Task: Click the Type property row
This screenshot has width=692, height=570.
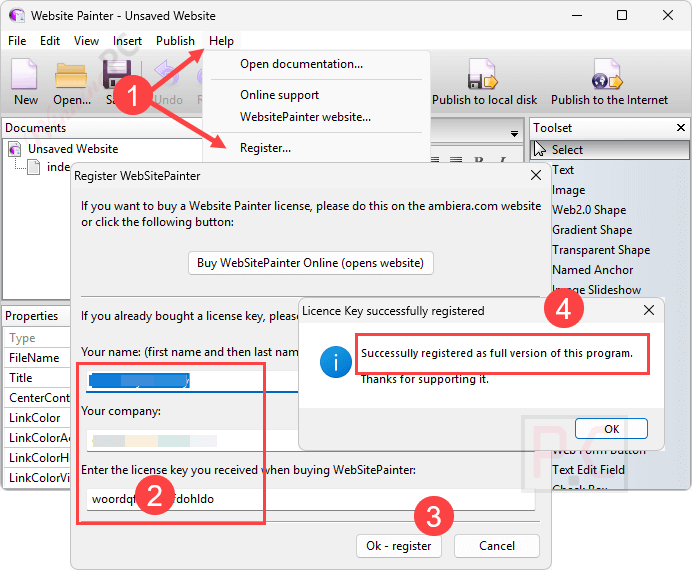Action: click(x=37, y=338)
